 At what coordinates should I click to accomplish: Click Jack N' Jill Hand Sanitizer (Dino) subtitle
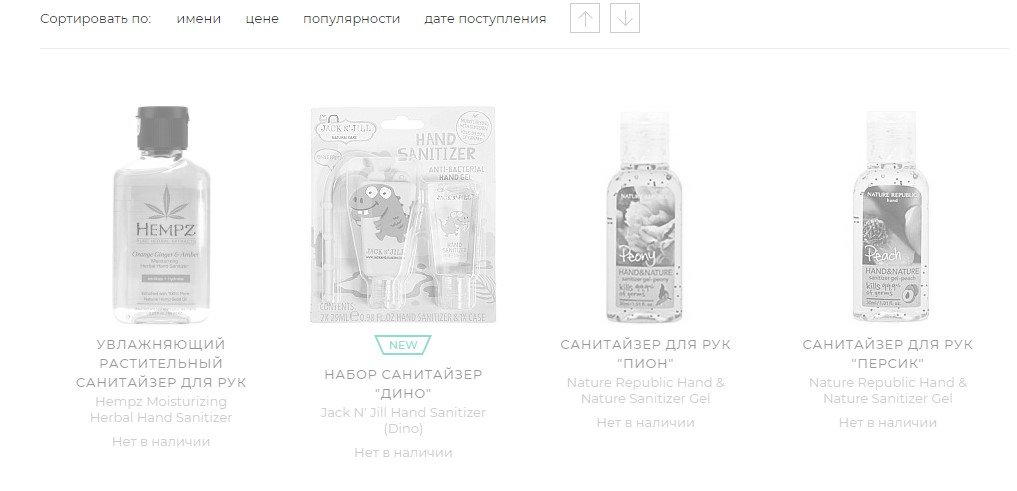(403, 420)
